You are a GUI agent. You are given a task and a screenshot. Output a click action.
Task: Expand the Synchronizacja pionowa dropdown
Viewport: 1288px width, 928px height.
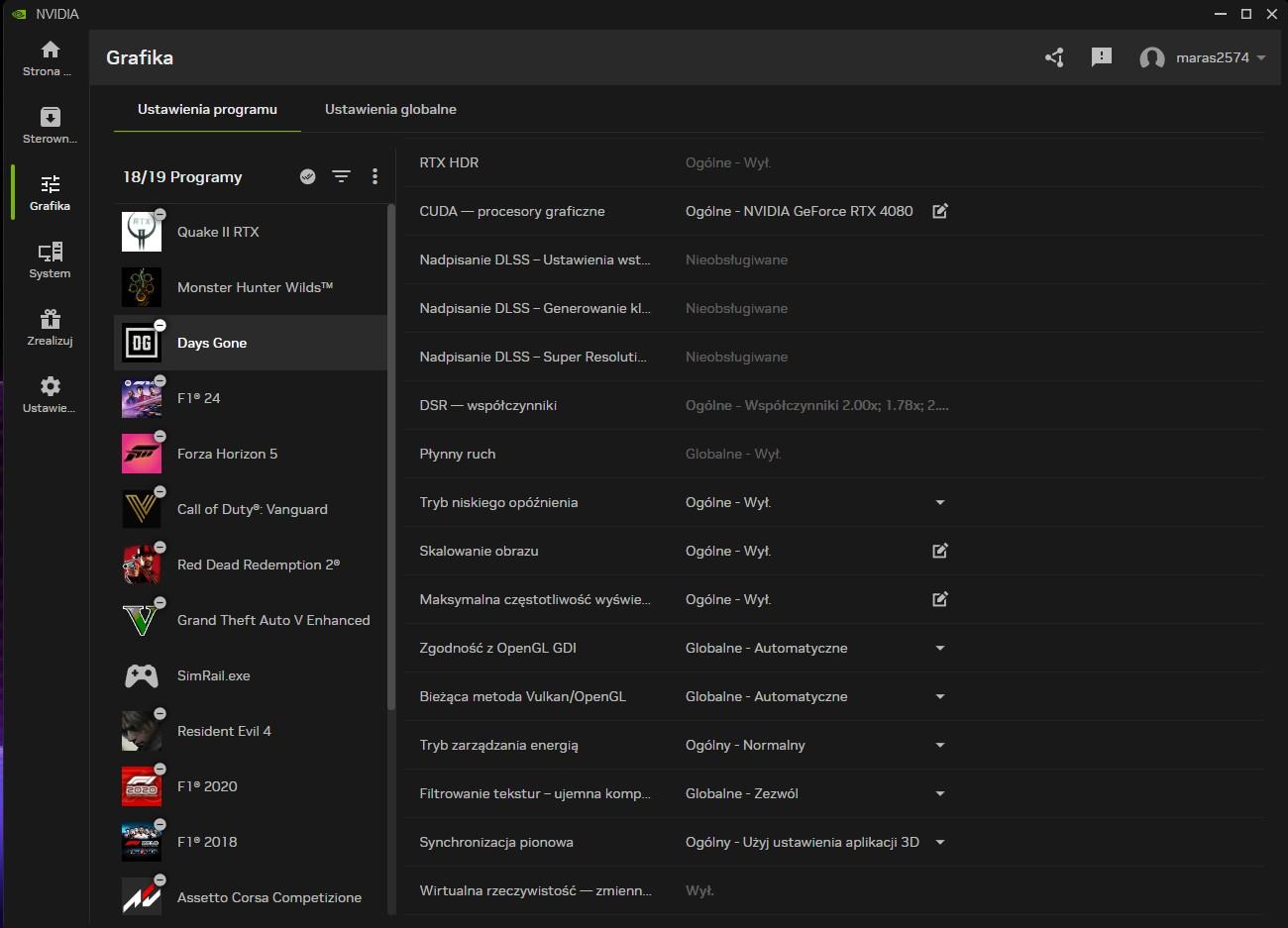point(940,842)
